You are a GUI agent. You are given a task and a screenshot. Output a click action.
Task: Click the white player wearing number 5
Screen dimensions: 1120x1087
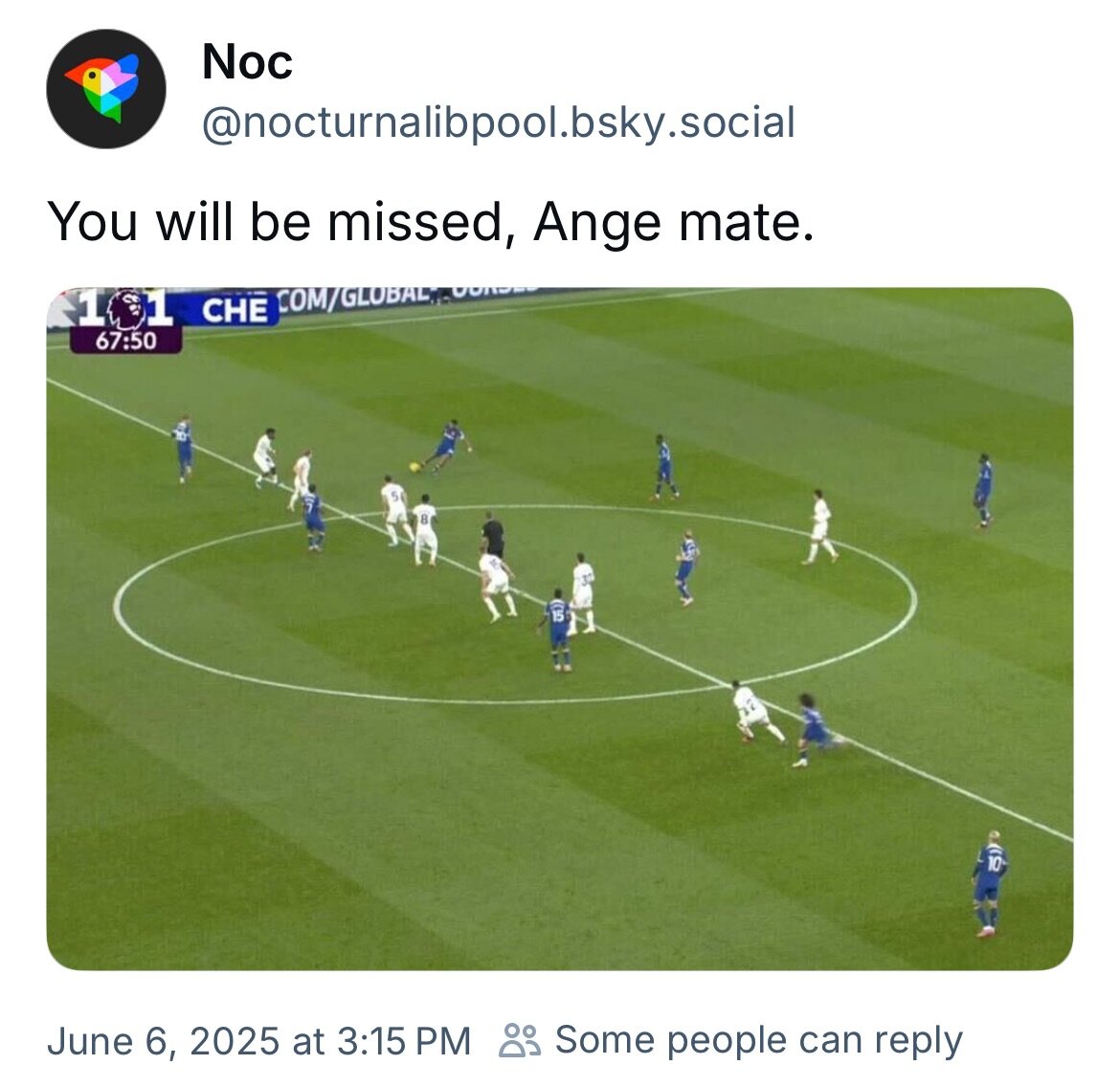click(395, 510)
